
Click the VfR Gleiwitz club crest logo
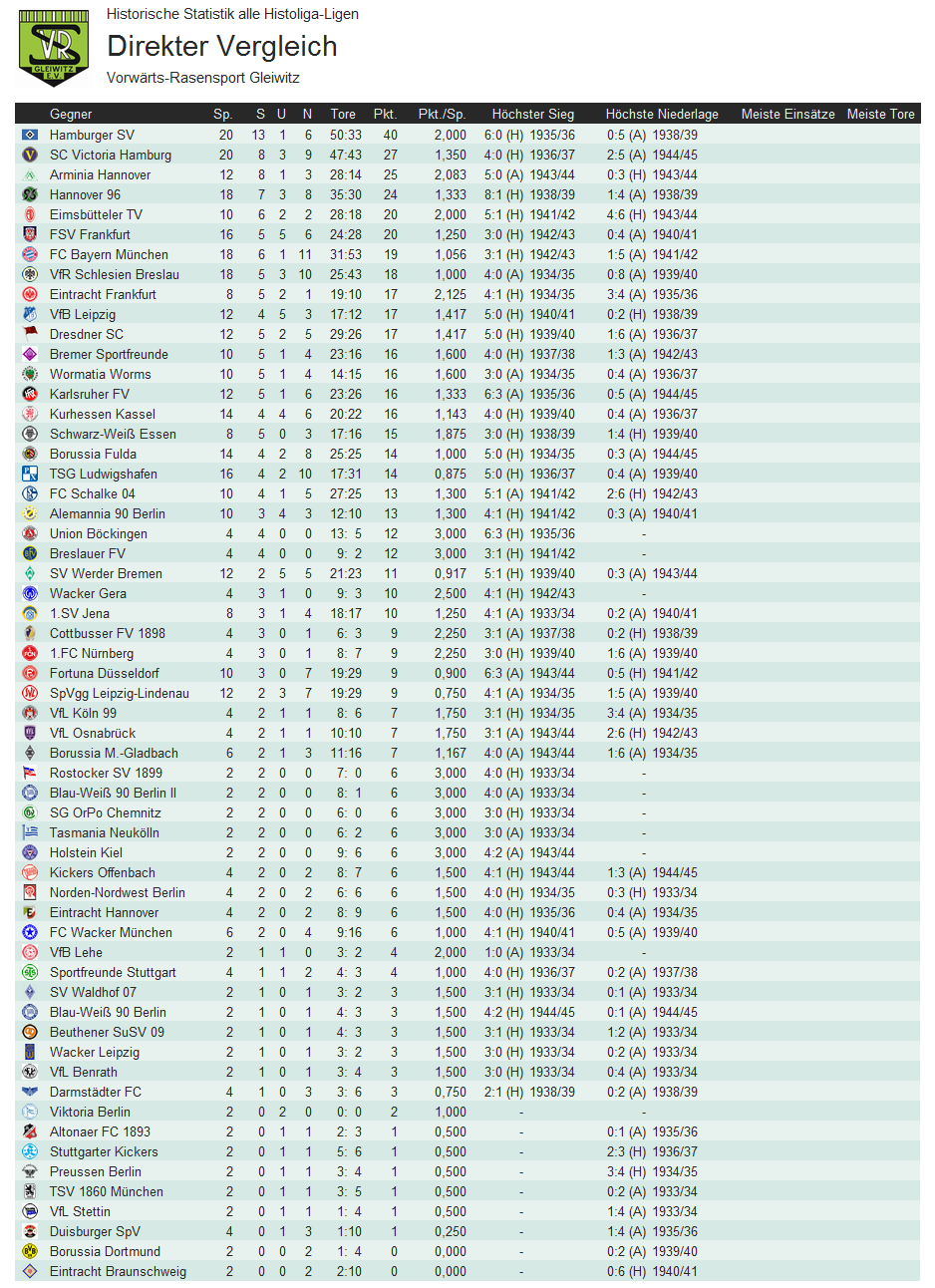click(54, 48)
